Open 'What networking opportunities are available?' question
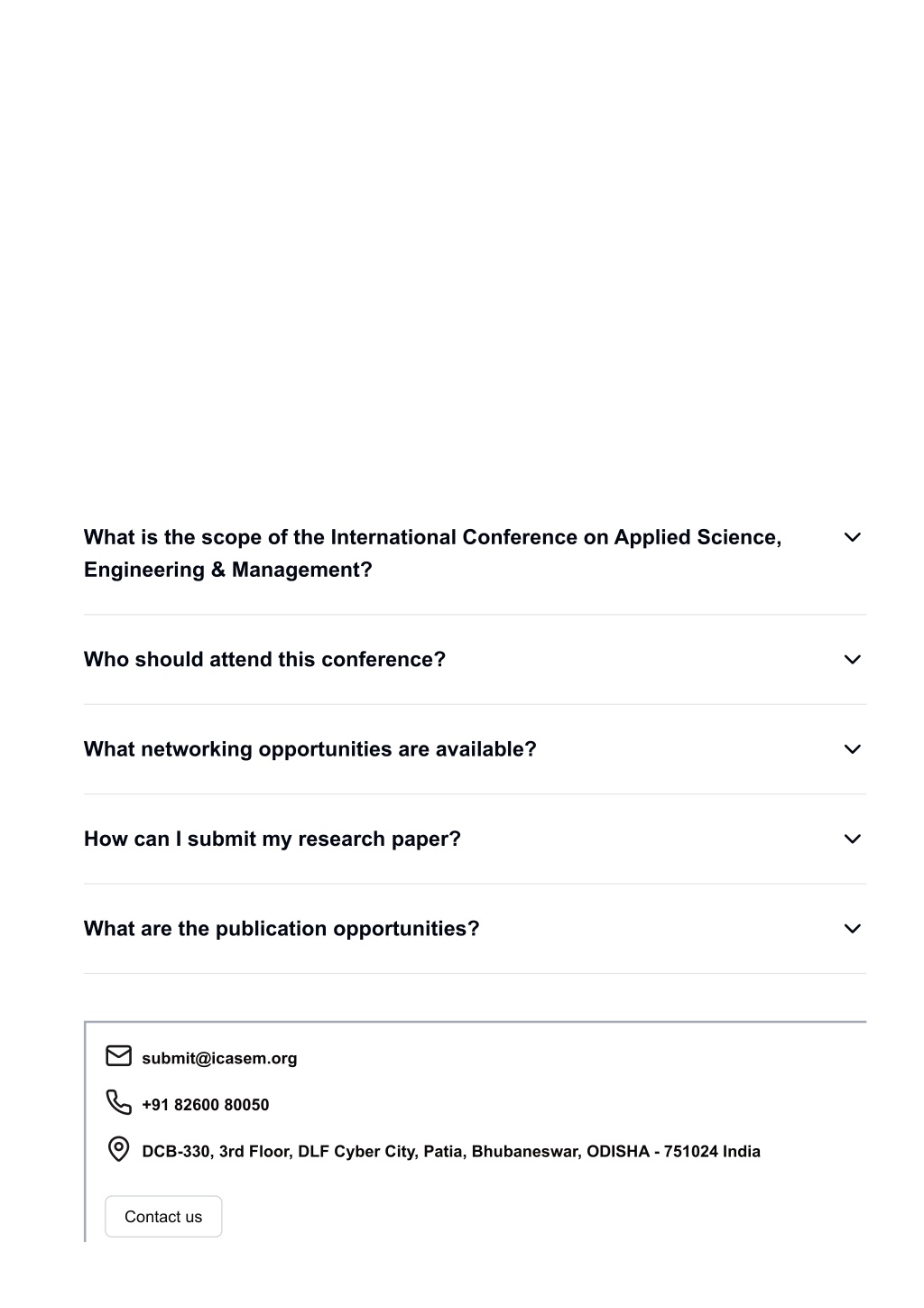This screenshot has height=1308, width=924. point(475,749)
